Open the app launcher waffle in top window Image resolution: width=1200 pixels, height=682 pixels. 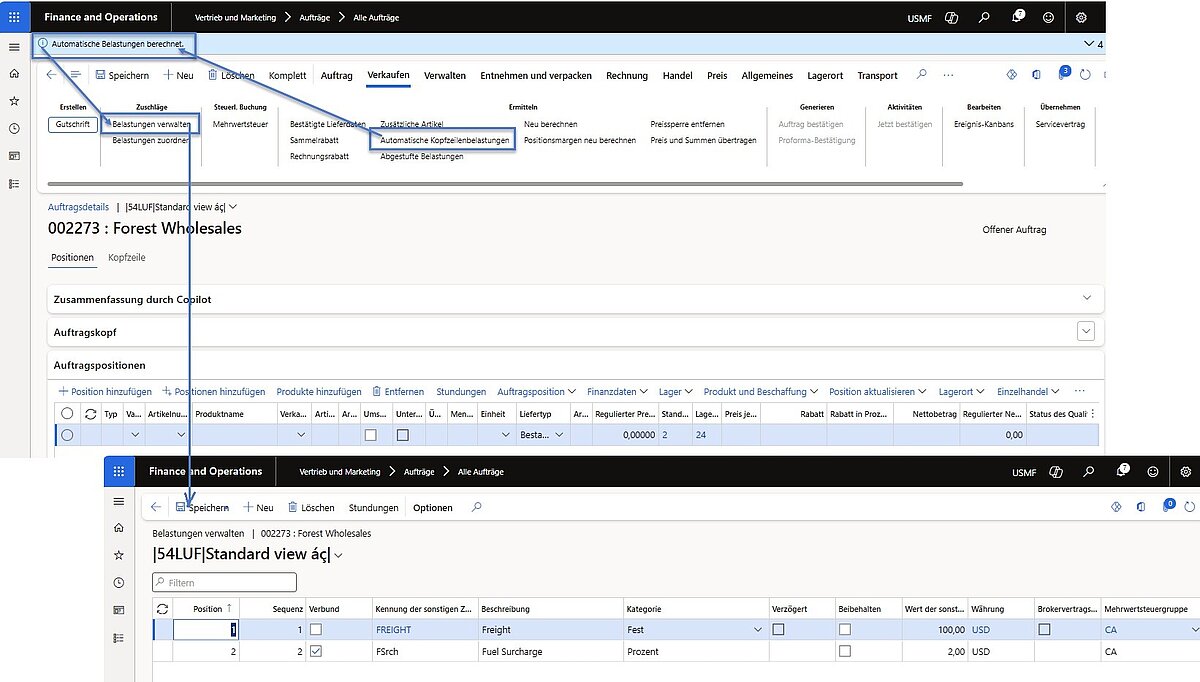13,17
